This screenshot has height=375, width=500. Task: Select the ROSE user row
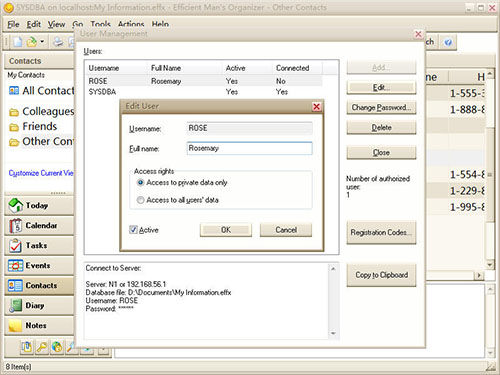click(203, 81)
